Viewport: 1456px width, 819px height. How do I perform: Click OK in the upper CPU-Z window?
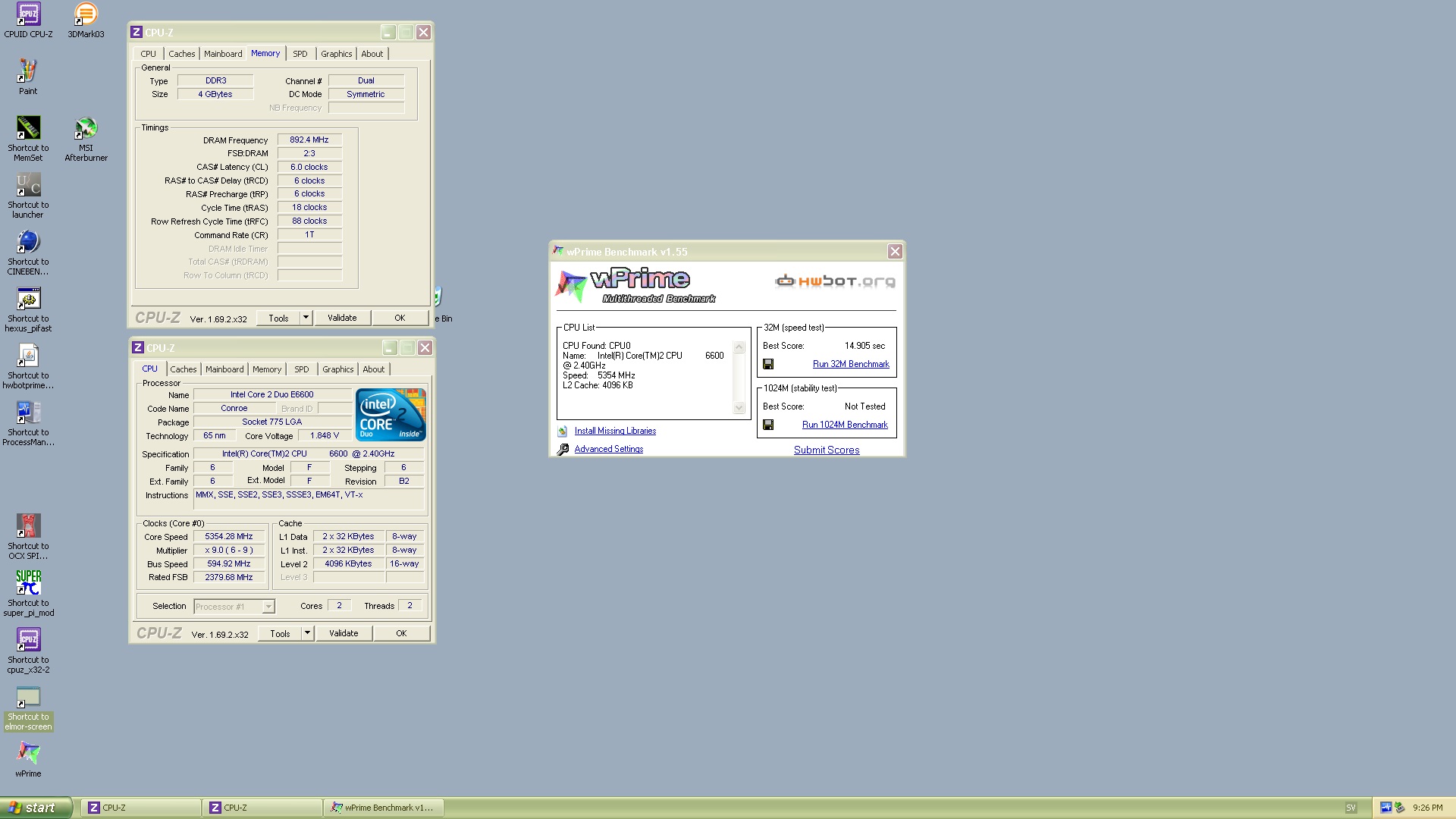pos(400,318)
